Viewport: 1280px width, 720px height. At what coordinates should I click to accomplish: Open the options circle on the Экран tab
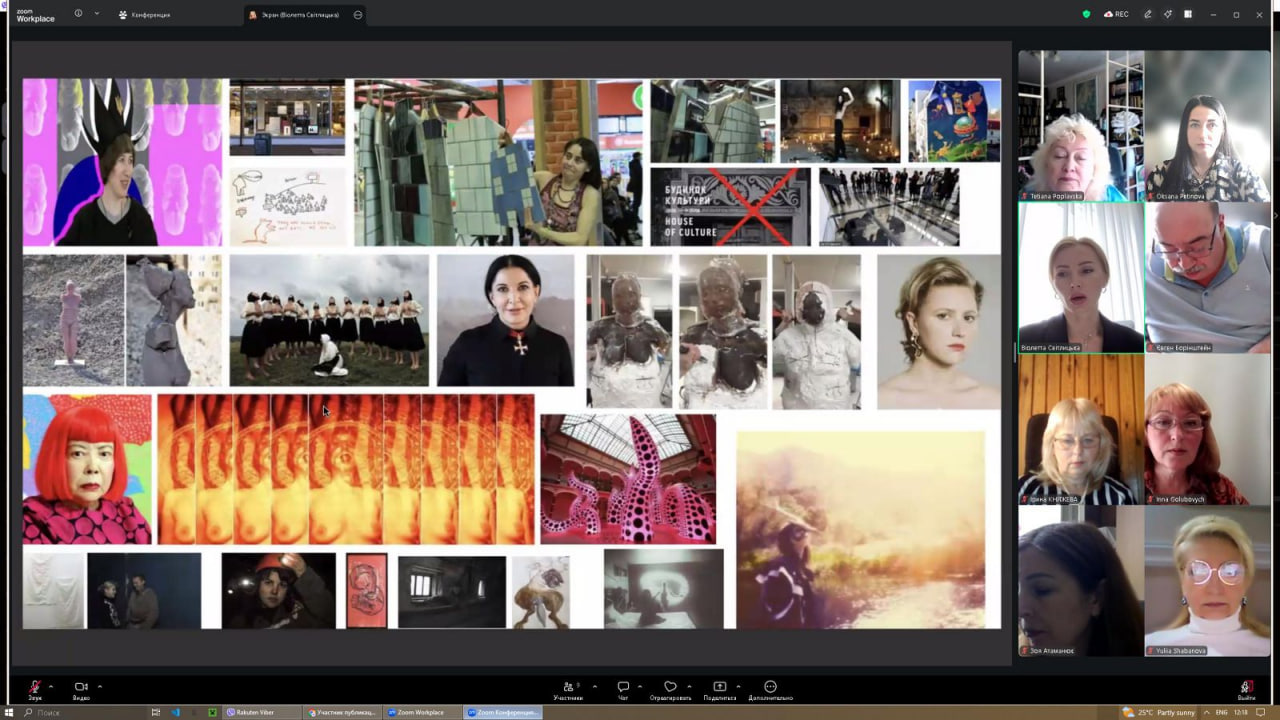[358, 15]
